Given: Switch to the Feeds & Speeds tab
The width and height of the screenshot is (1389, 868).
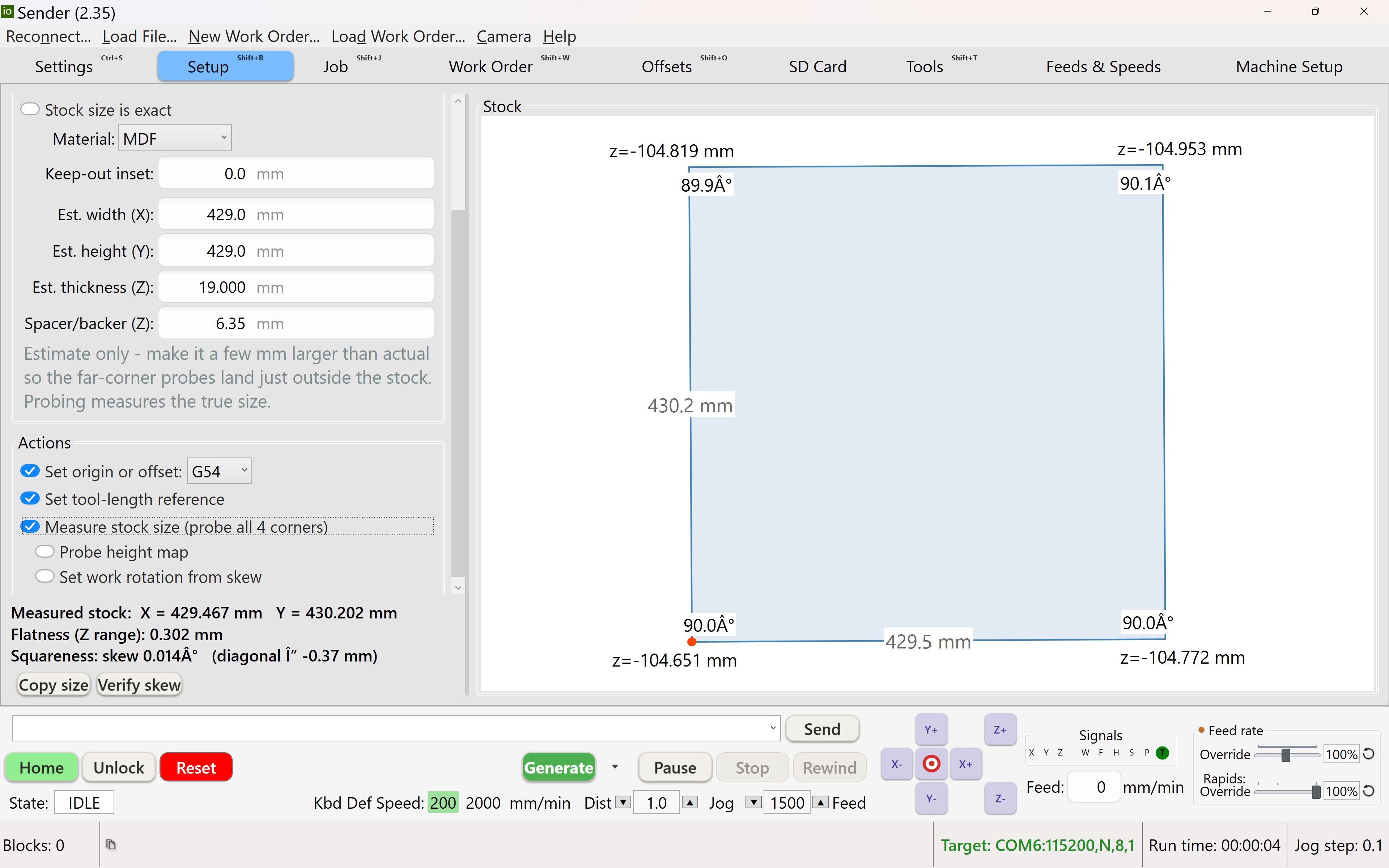Looking at the screenshot, I should 1103,66.
